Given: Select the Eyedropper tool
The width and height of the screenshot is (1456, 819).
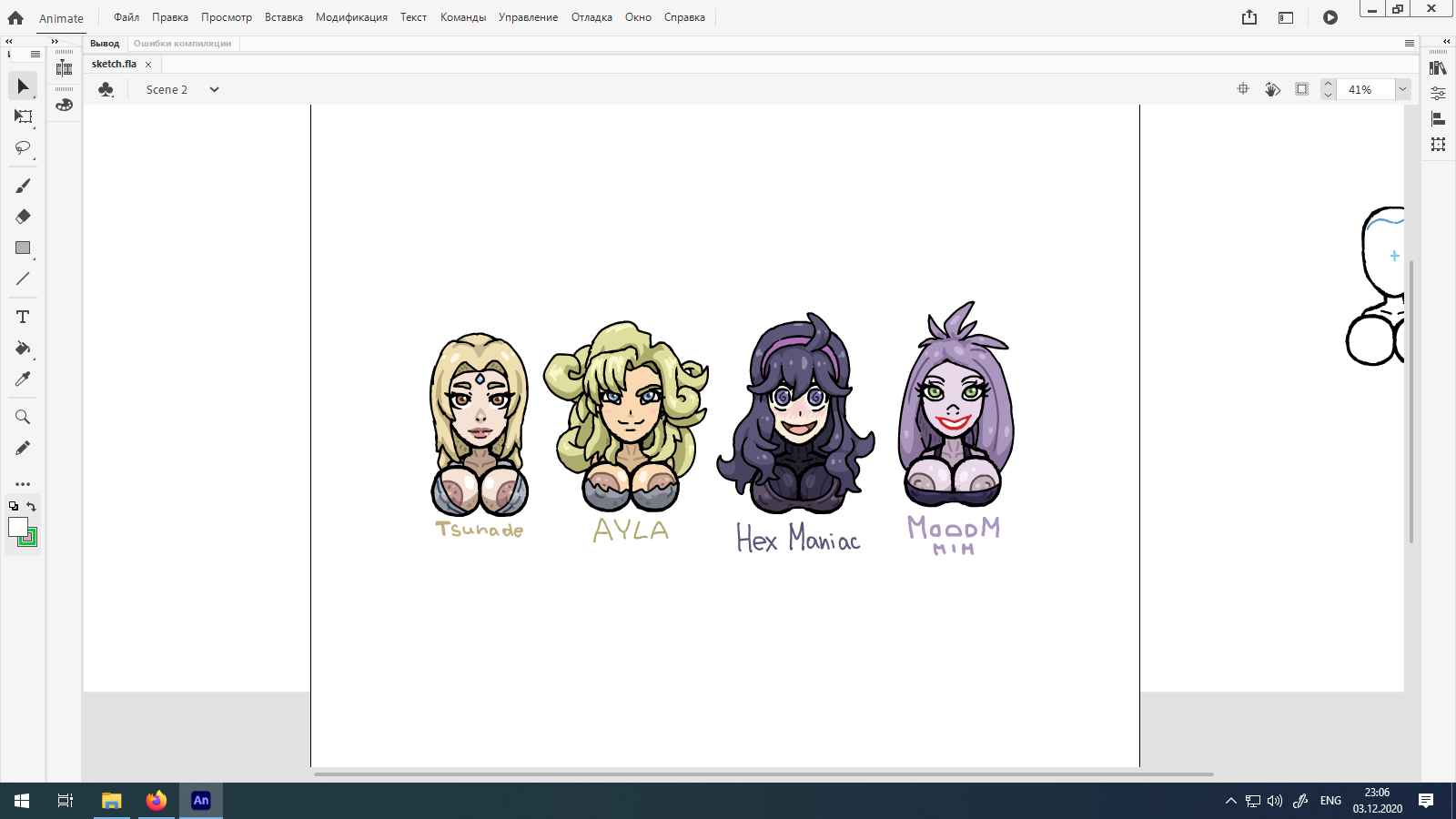Looking at the screenshot, I should point(23,379).
